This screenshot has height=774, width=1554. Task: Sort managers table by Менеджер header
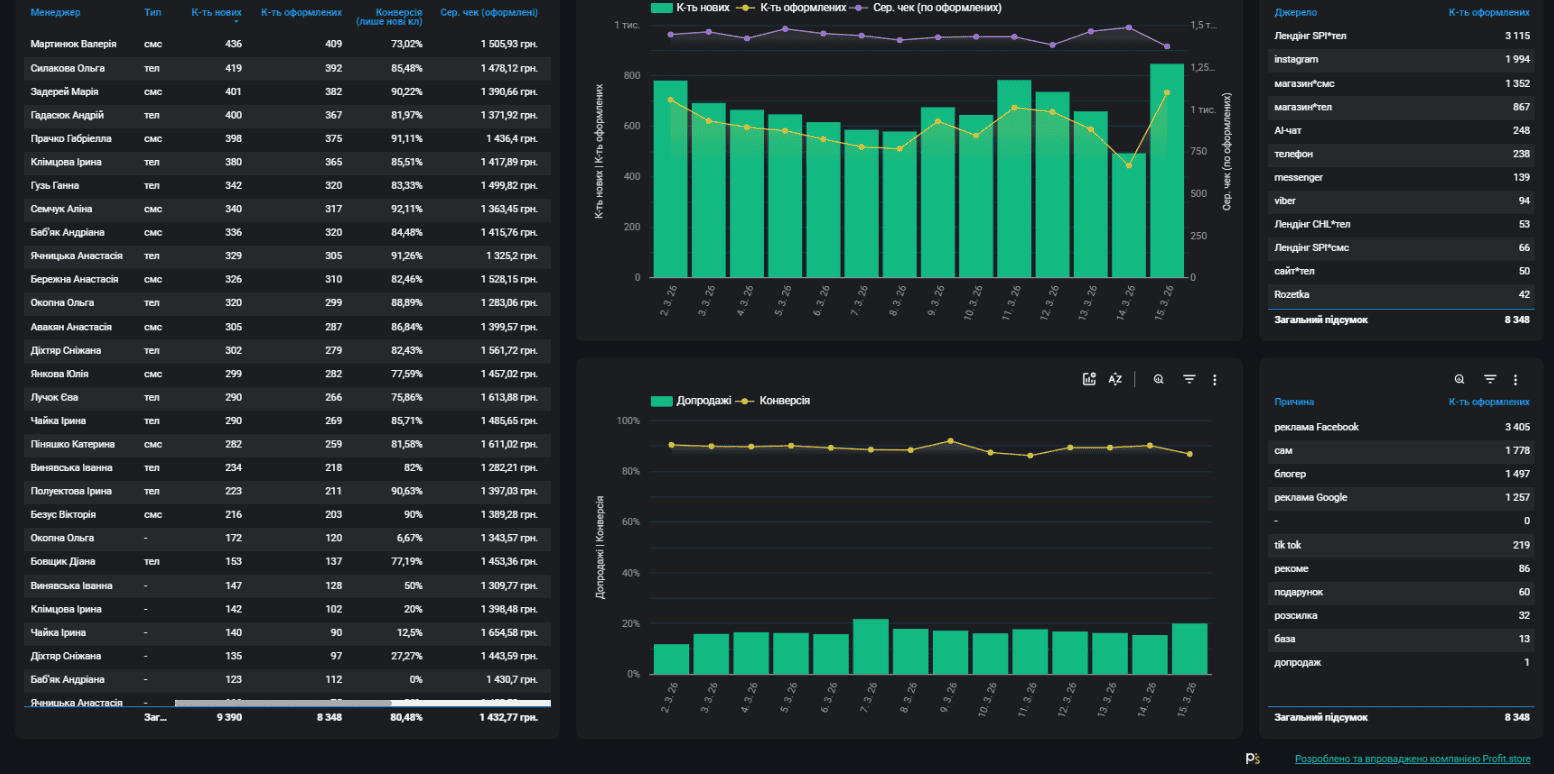[x=56, y=12]
